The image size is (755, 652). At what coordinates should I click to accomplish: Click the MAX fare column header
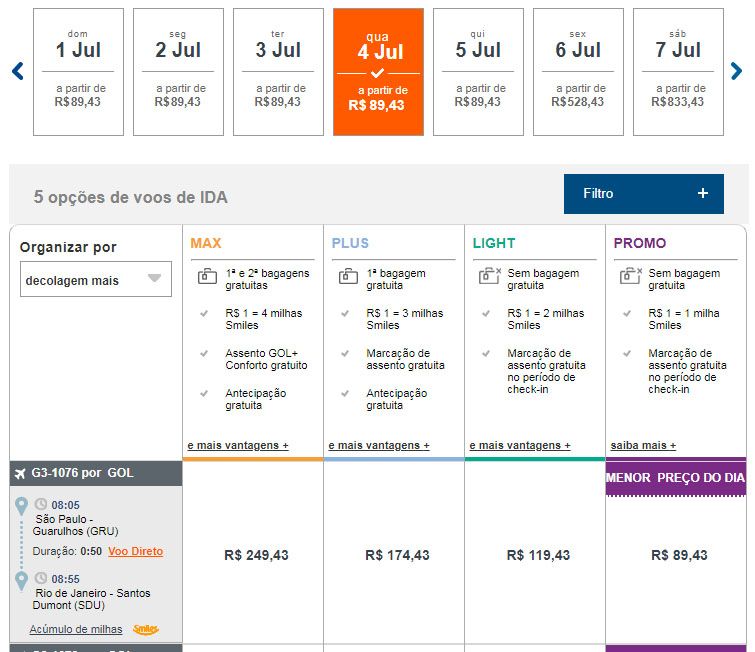pos(206,243)
